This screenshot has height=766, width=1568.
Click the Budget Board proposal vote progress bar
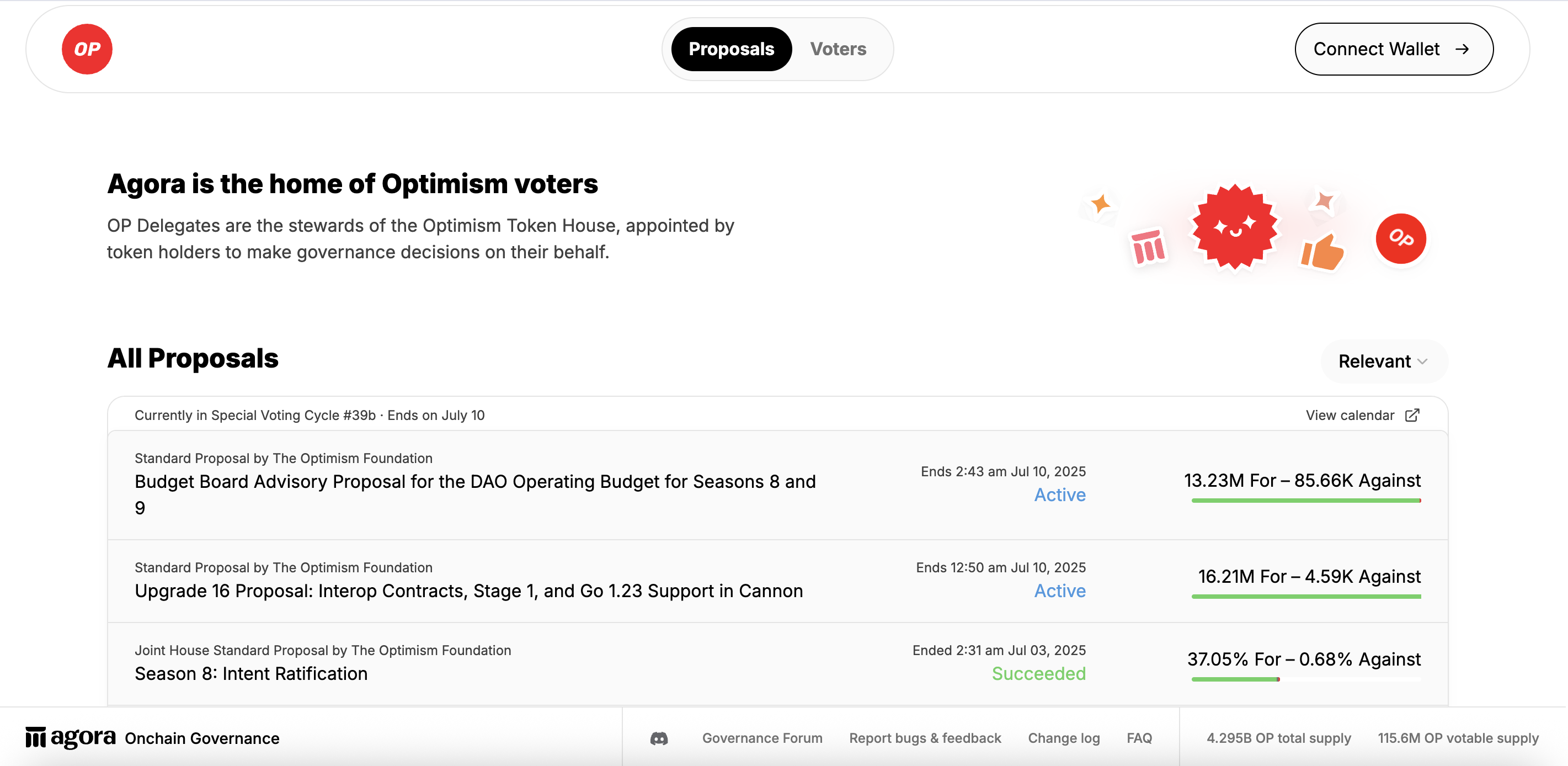tap(1306, 501)
